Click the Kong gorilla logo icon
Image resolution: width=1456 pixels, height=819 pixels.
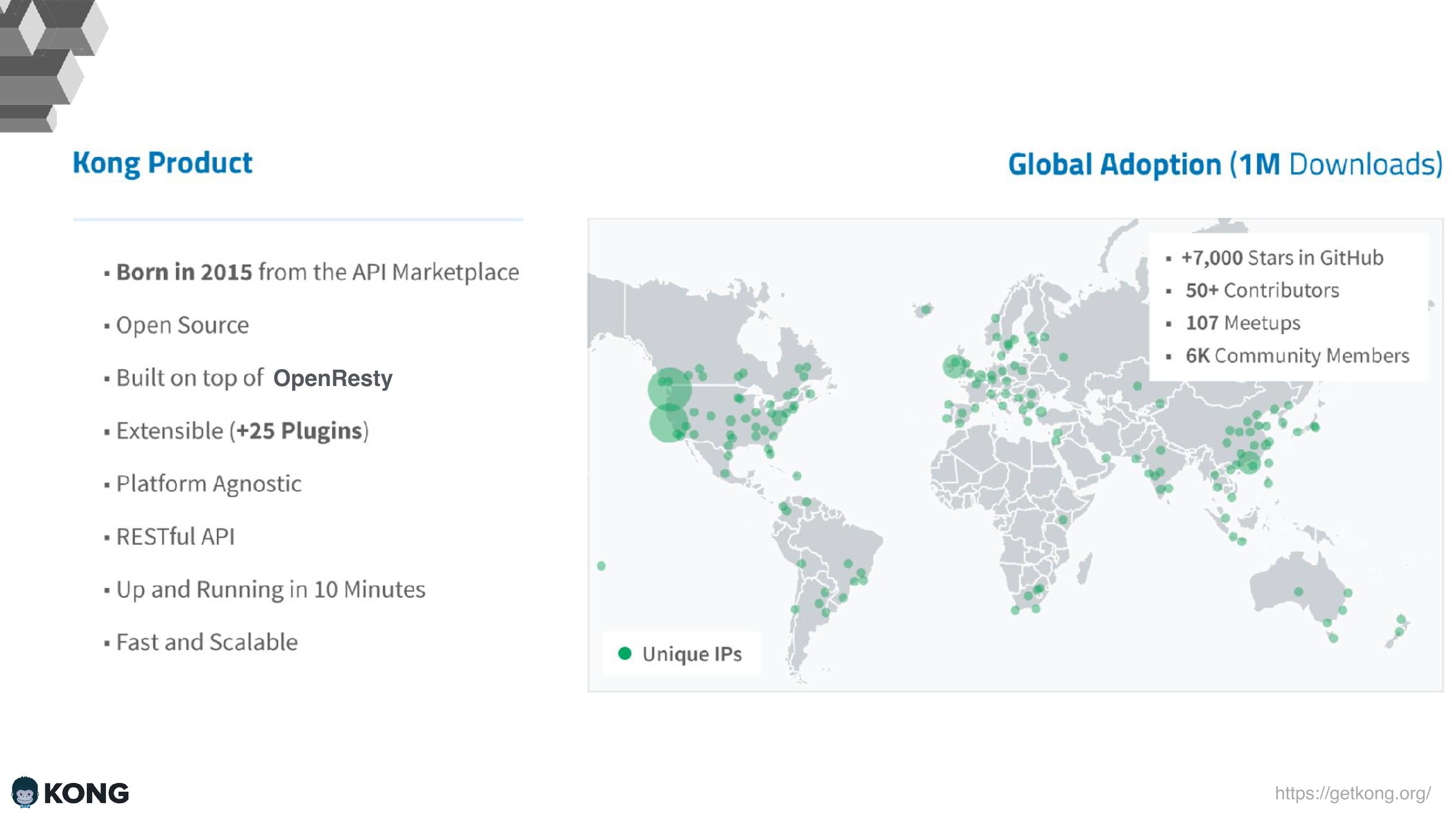pos(25,791)
